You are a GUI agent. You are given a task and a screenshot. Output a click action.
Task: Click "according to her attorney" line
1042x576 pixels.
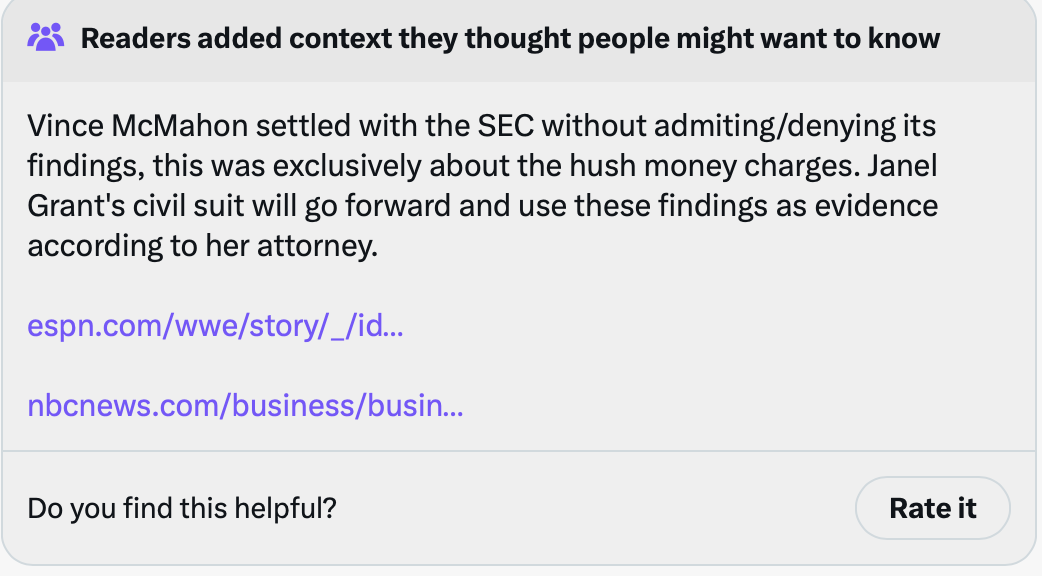[x=203, y=246]
